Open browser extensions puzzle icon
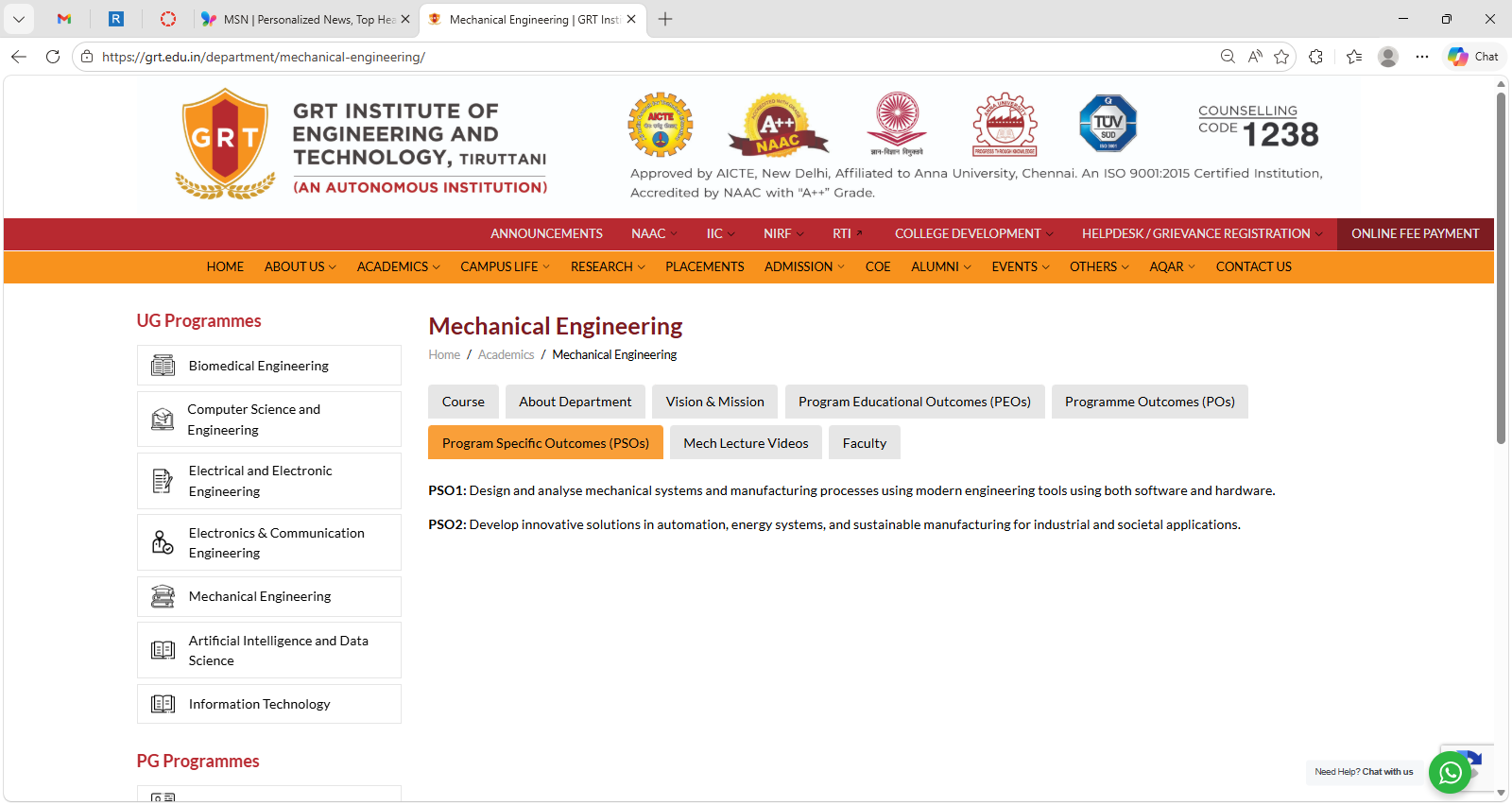 pyautogui.click(x=1315, y=57)
